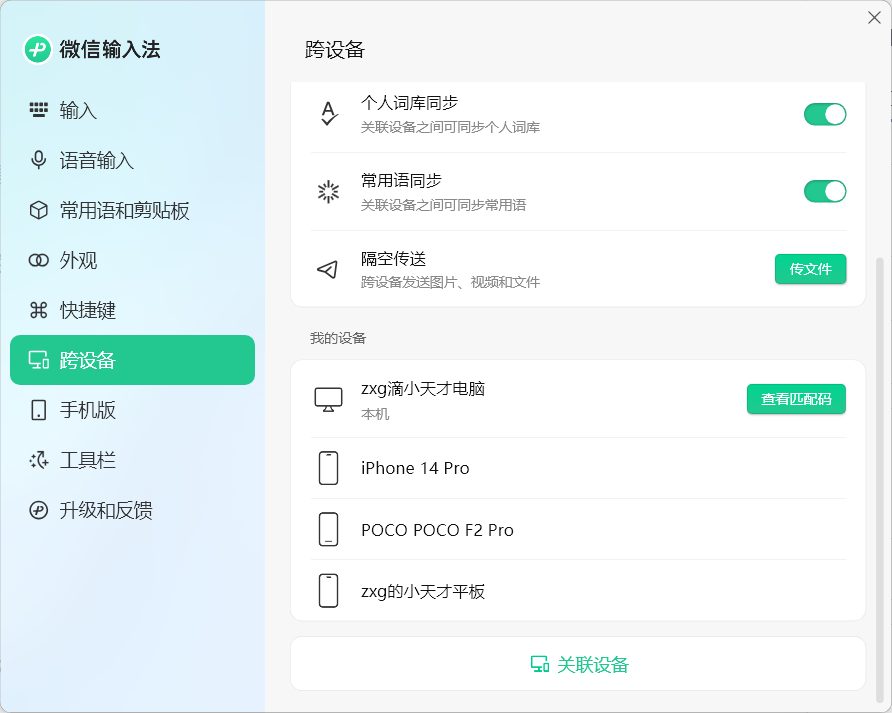Click the 跨设备发送图片、视频和文件 description

click(451, 282)
